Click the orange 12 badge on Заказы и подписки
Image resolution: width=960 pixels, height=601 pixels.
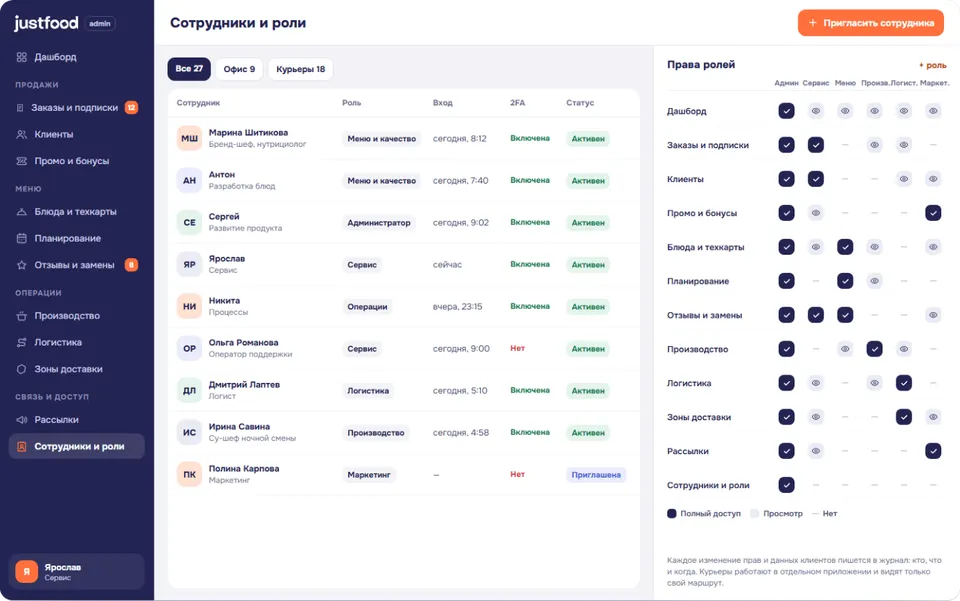click(x=131, y=108)
